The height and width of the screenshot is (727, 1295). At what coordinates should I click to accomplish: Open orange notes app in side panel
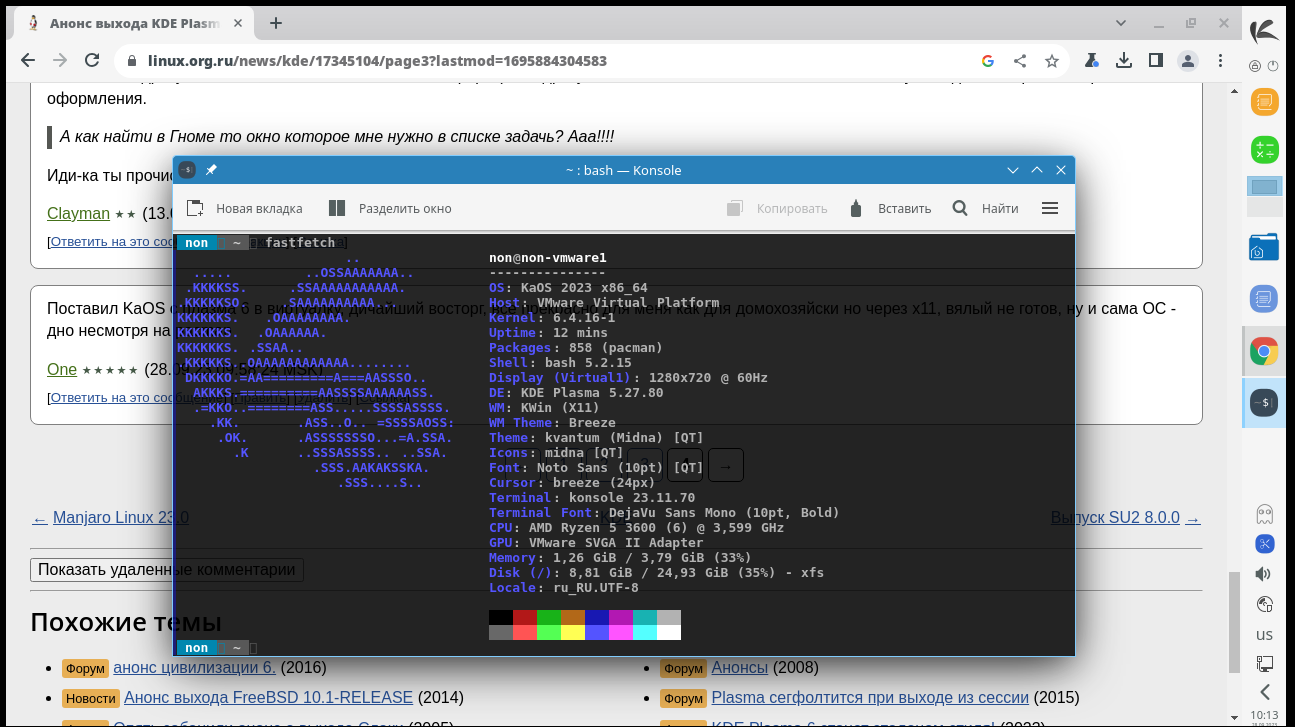coord(1265,102)
